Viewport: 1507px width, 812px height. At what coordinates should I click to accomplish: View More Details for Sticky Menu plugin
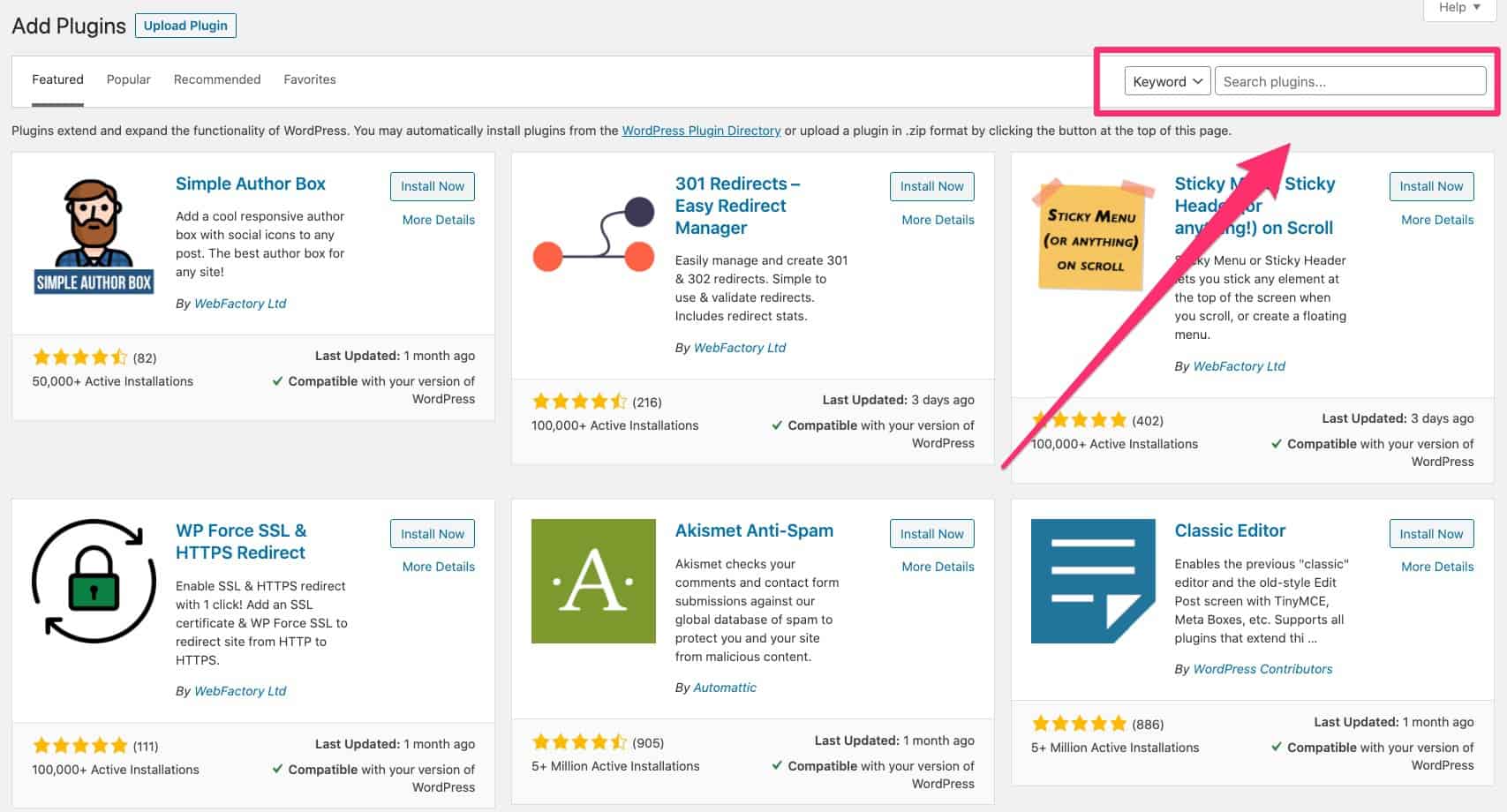pos(1437,220)
